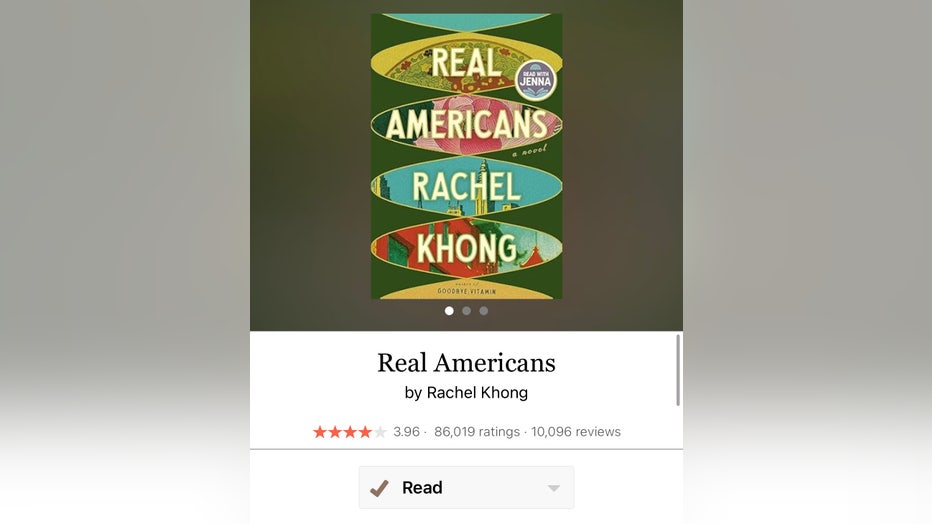Image resolution: width=932 pixels, height=524 pixels.
Task: Click the Read with Jenna badge
Action: [536, 80]
